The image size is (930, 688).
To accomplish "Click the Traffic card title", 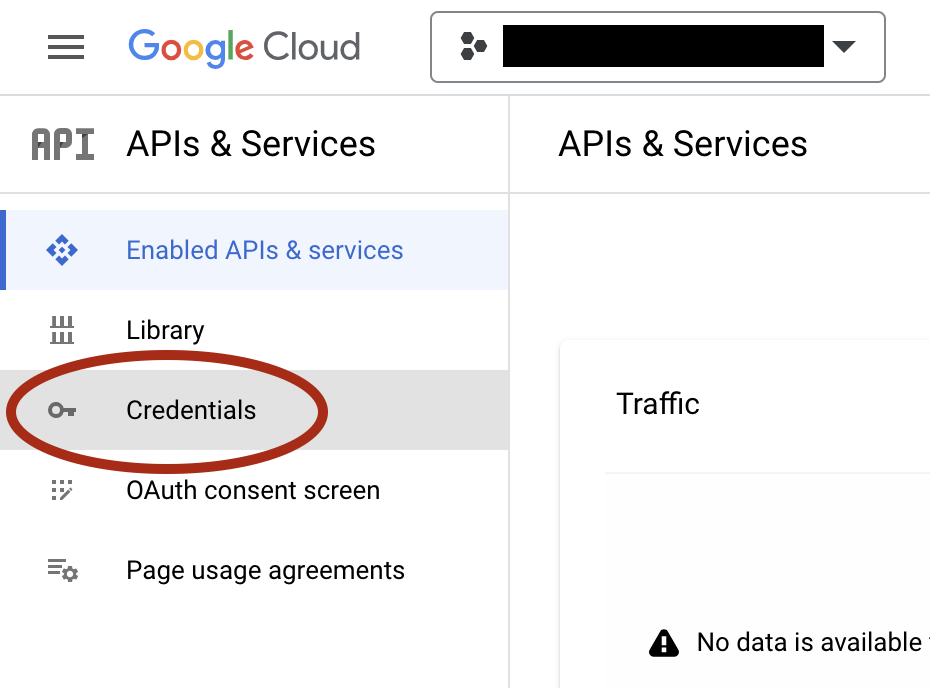I will click(x=658, y=404).
